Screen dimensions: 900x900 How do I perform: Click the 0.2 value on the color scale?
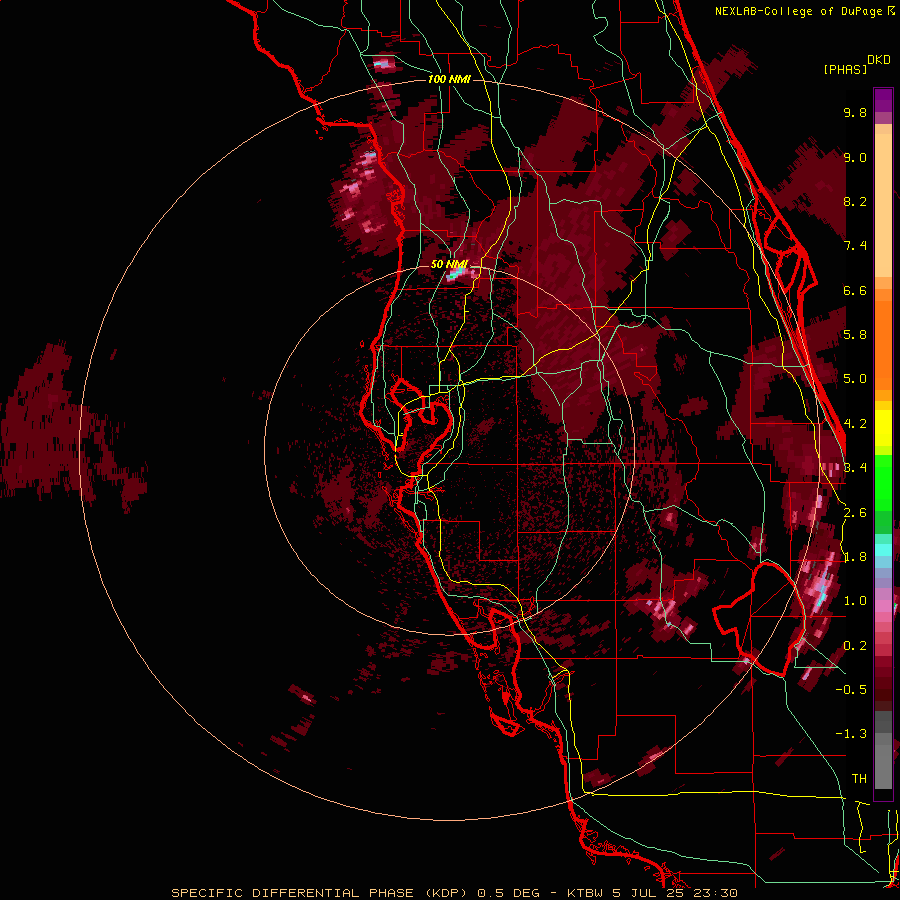click(x=855, y=646)
